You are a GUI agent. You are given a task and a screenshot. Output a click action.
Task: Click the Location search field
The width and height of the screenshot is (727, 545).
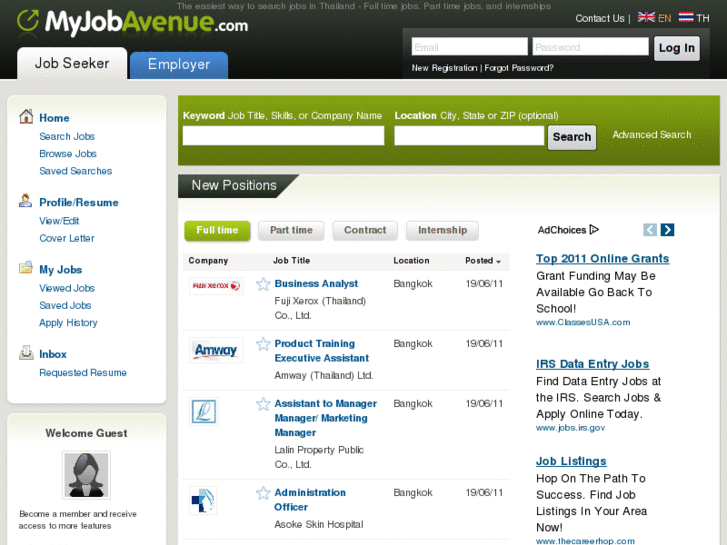point(469,136)
